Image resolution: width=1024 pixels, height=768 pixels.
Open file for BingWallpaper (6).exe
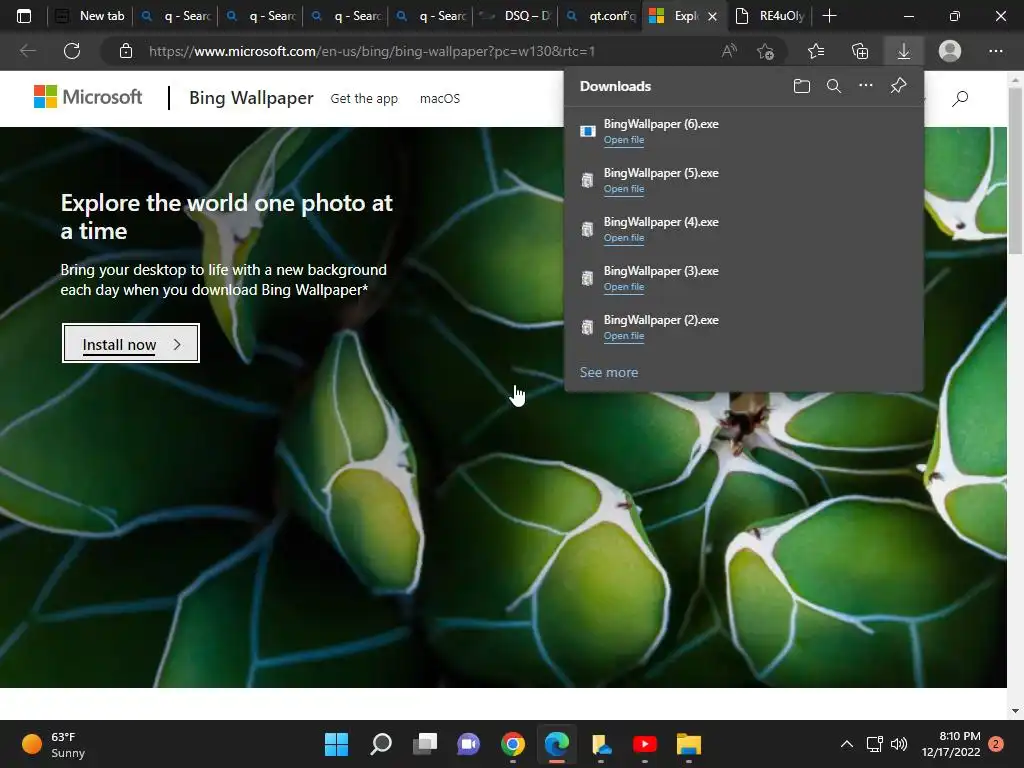(x=624, y=140)
